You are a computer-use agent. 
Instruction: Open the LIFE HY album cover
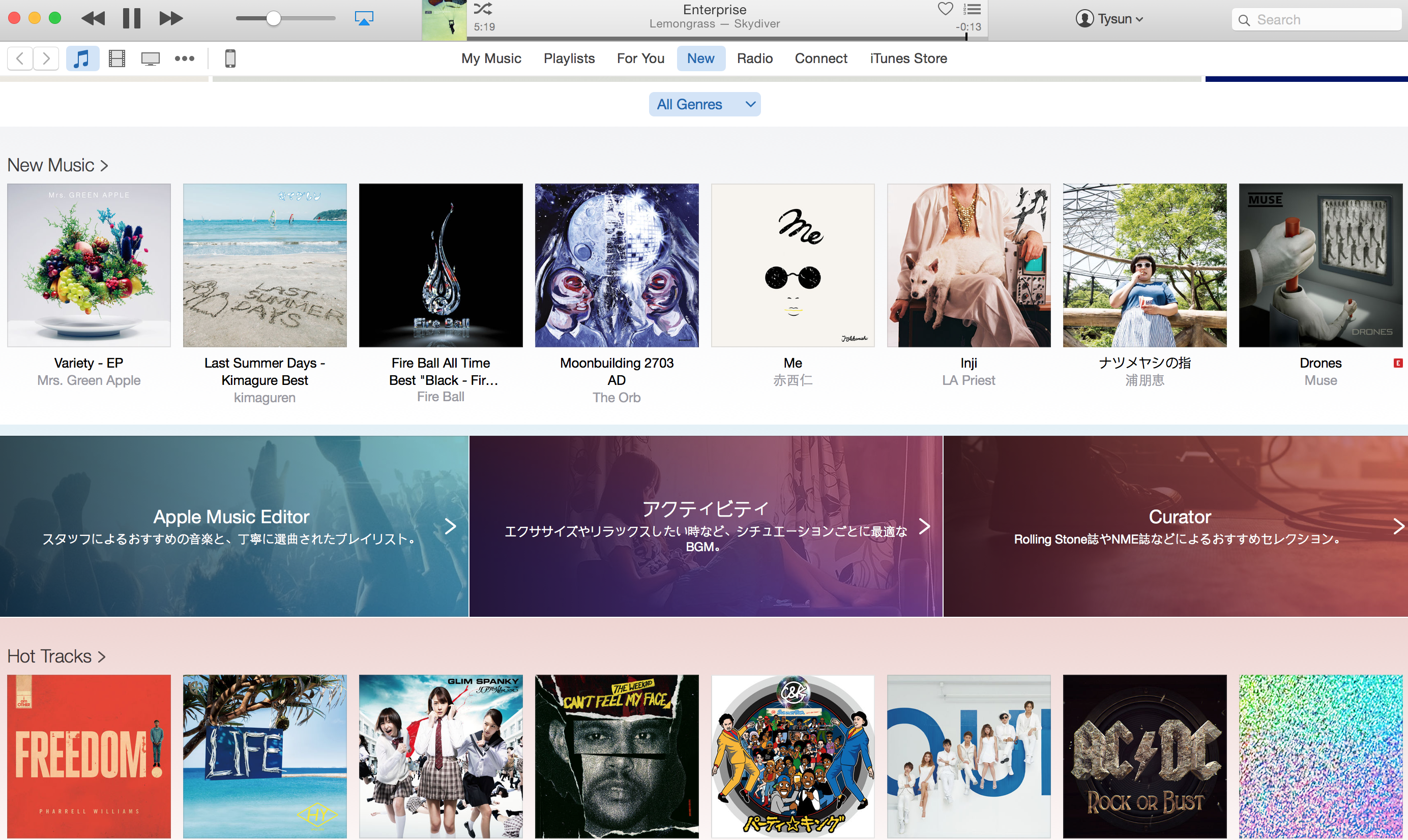click(x=265, y=756)
